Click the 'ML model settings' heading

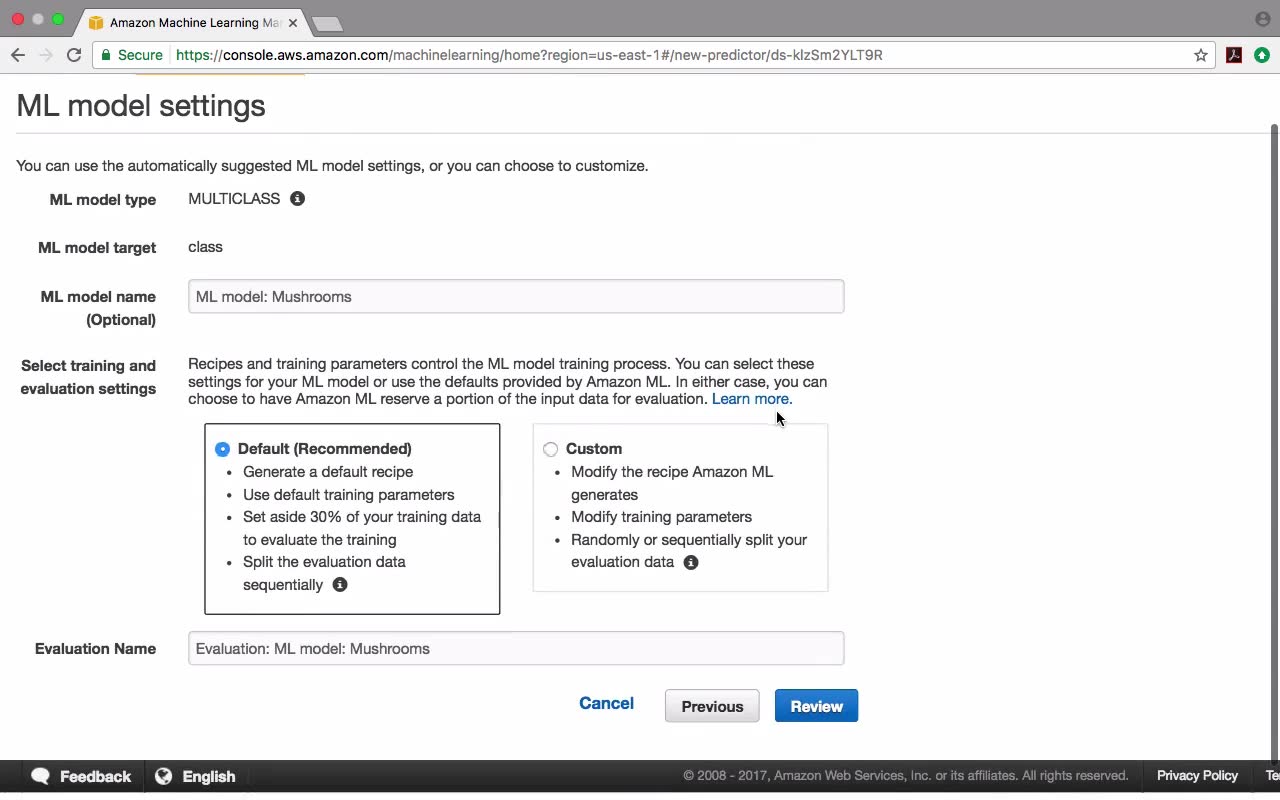pyautogui.click(x=141, y=106)
